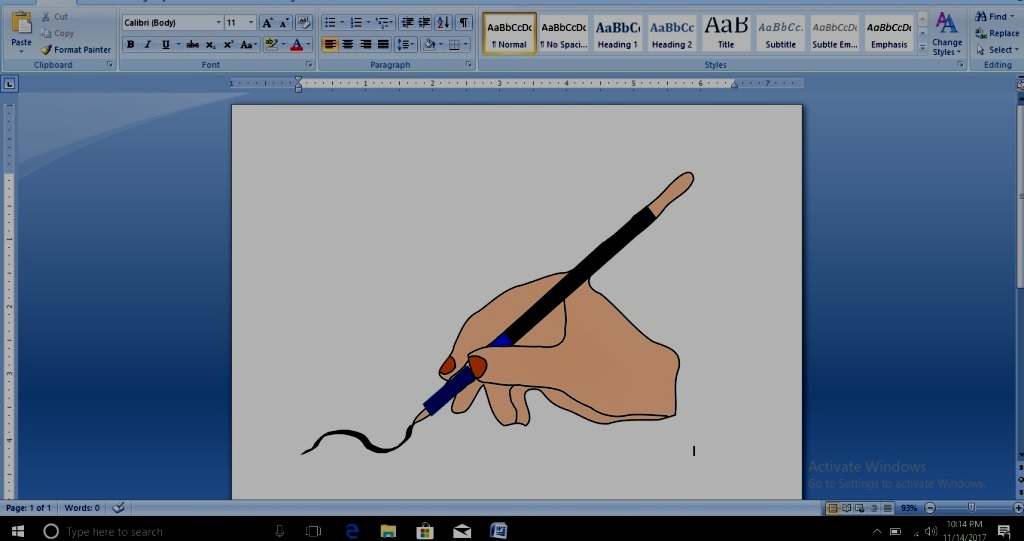Click the Zoom Out minus button
This screenshot has height=541, width=1024.
930,508
